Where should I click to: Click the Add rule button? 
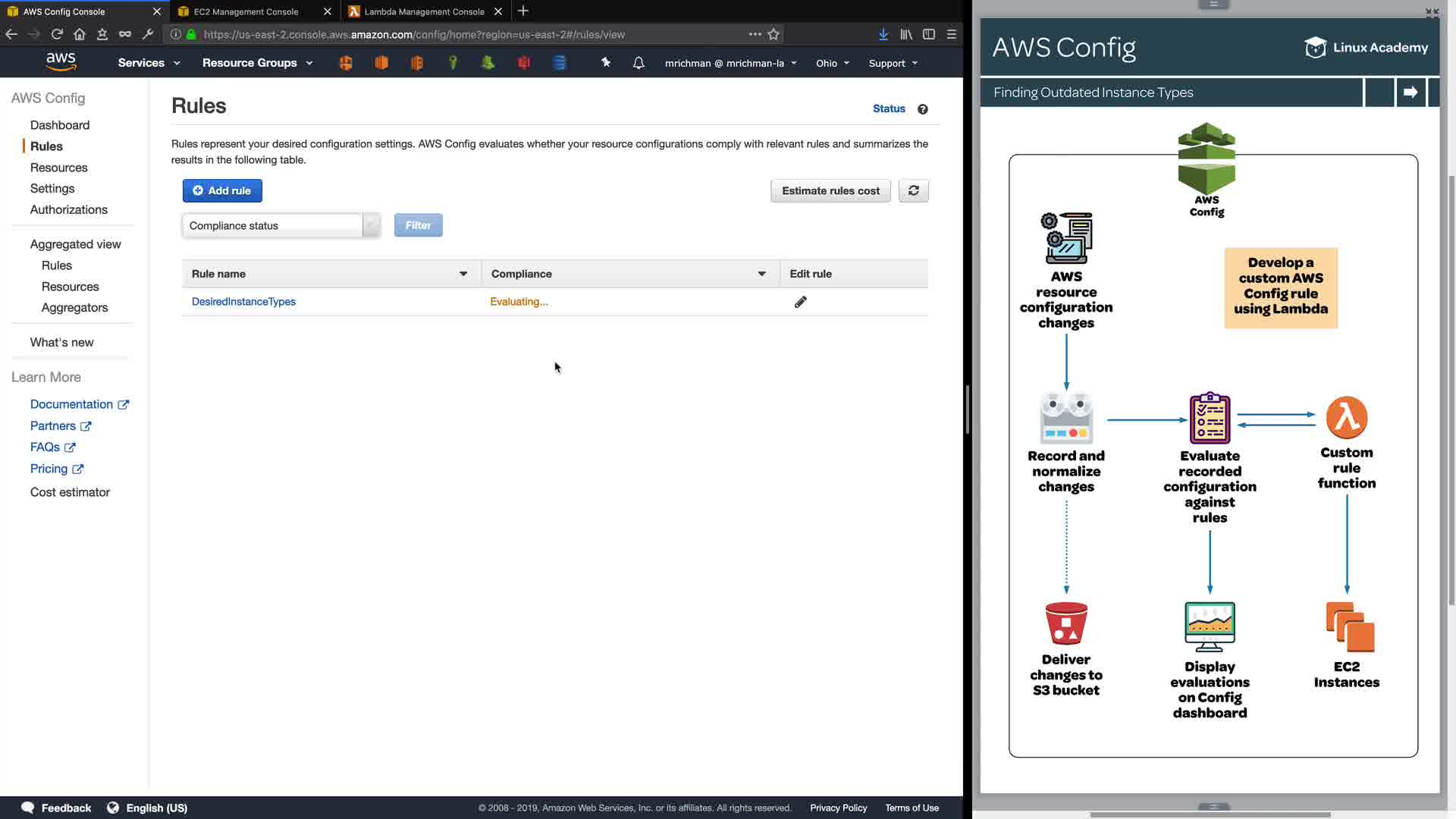coord(222,190)
